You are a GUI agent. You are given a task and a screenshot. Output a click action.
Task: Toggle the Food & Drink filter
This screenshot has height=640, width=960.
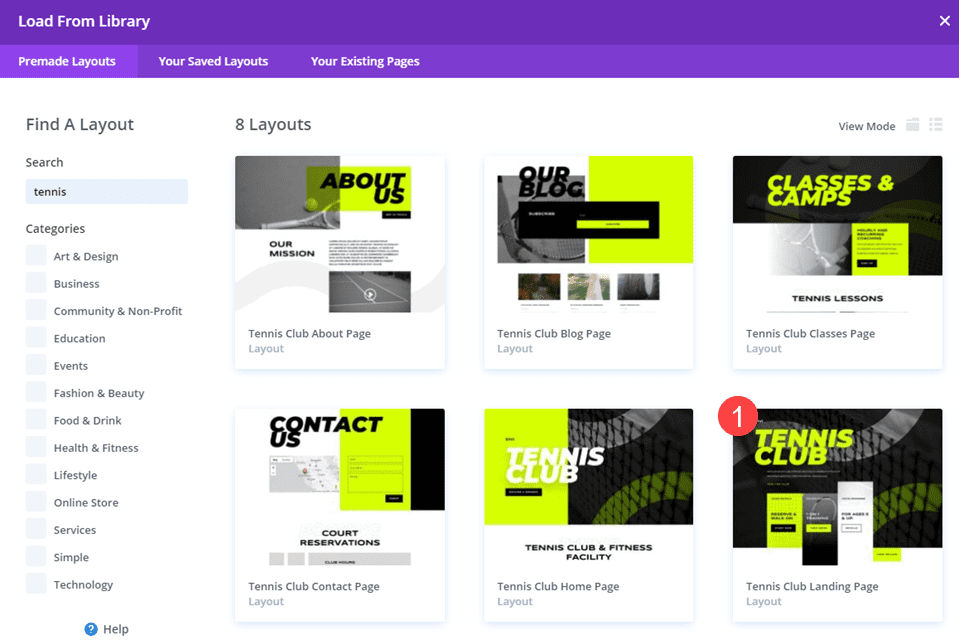click(x=37, y=419)
